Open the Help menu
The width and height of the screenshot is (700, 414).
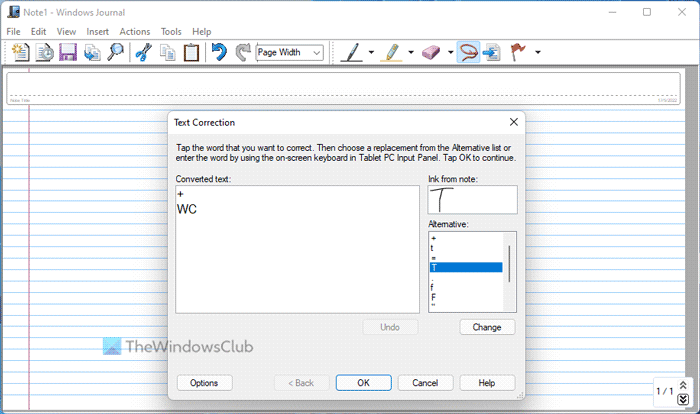click(202, 32)
